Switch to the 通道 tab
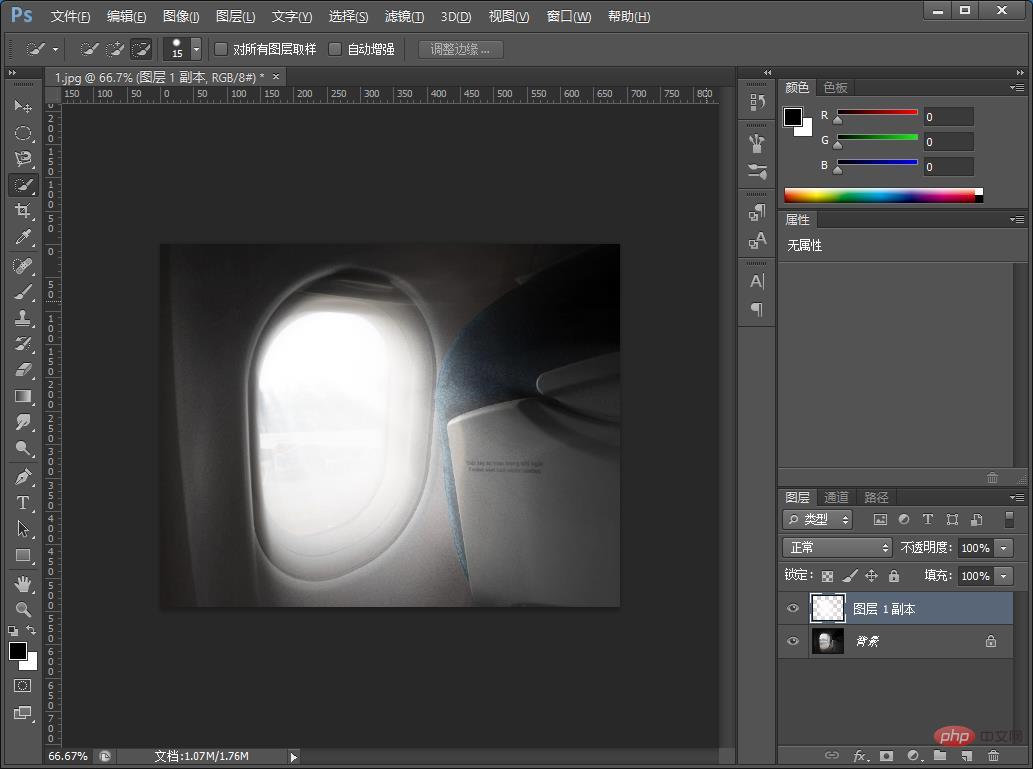The height and width of the screenshot is (769, 1033). [836, 497]
